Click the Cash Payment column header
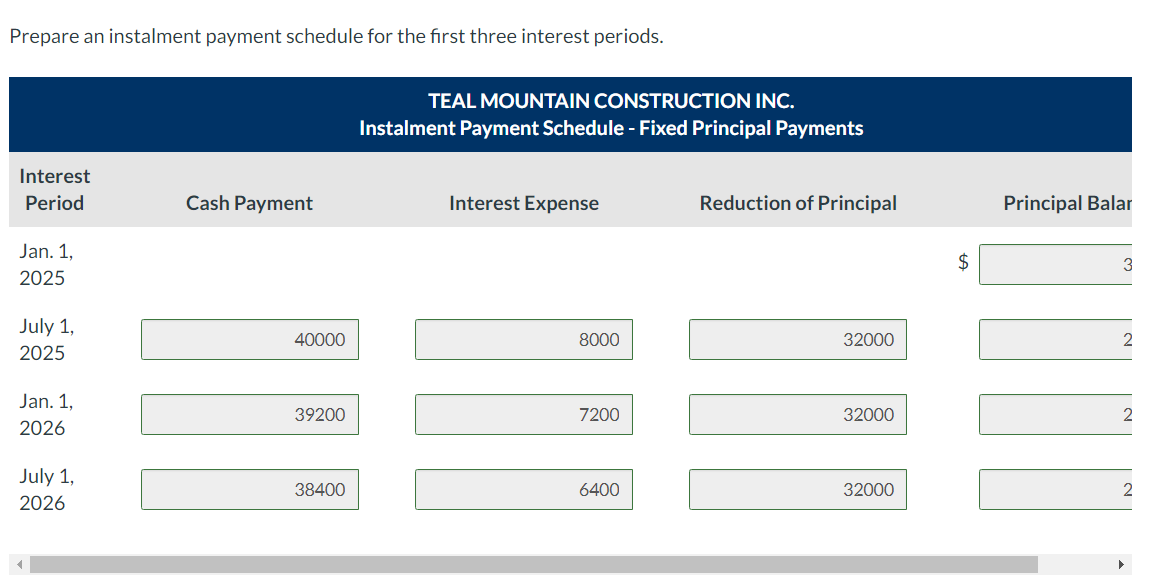 click(x=249, y=203)
